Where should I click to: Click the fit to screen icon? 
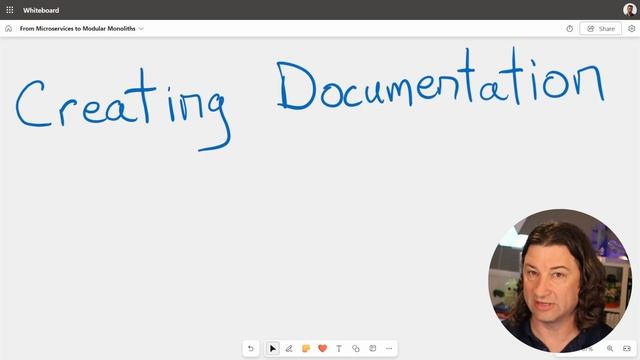pyautogui.click(x=627, y=349)
